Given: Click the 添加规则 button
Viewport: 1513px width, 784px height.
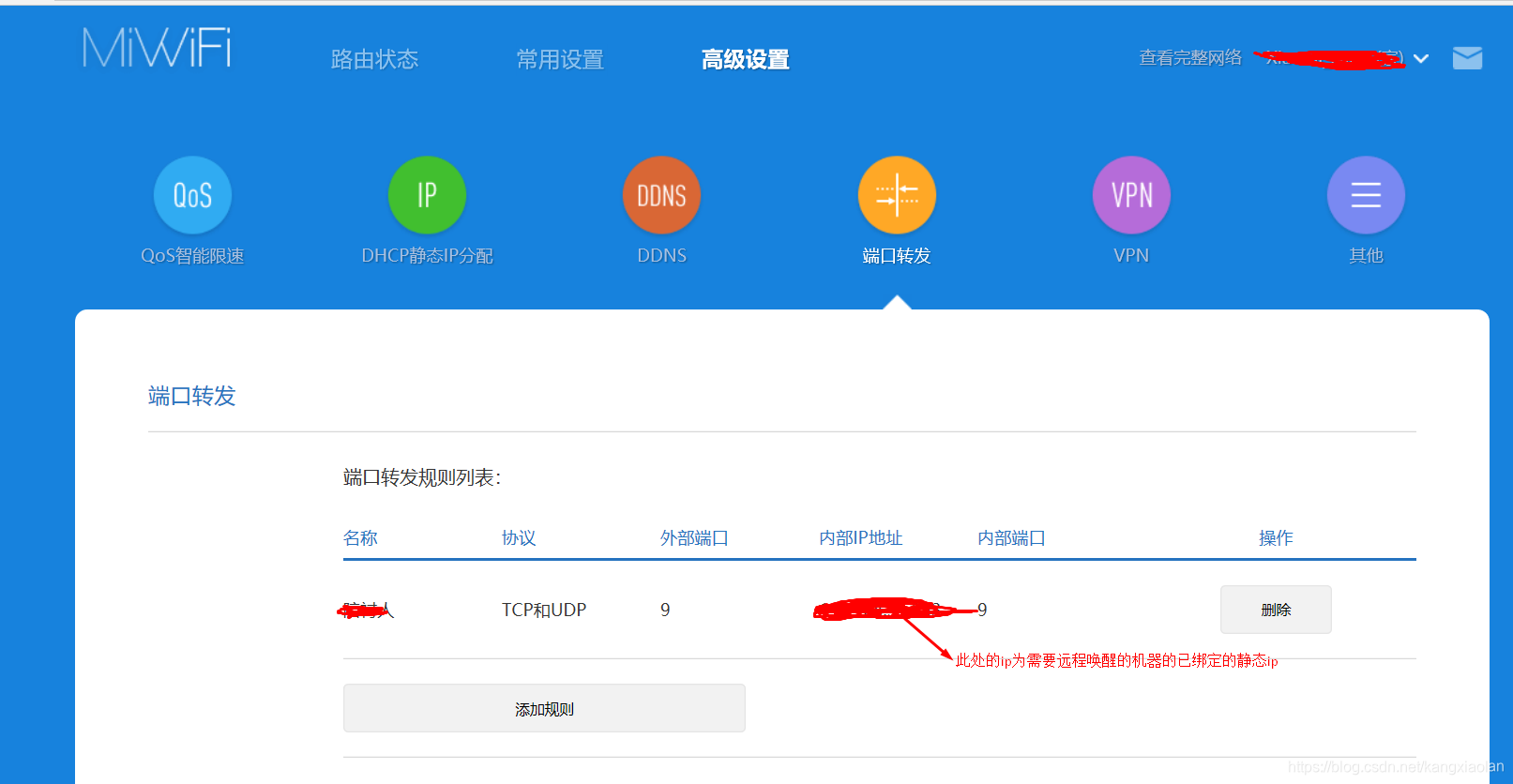Looking at the screenshot, I should tap(544, 708).
